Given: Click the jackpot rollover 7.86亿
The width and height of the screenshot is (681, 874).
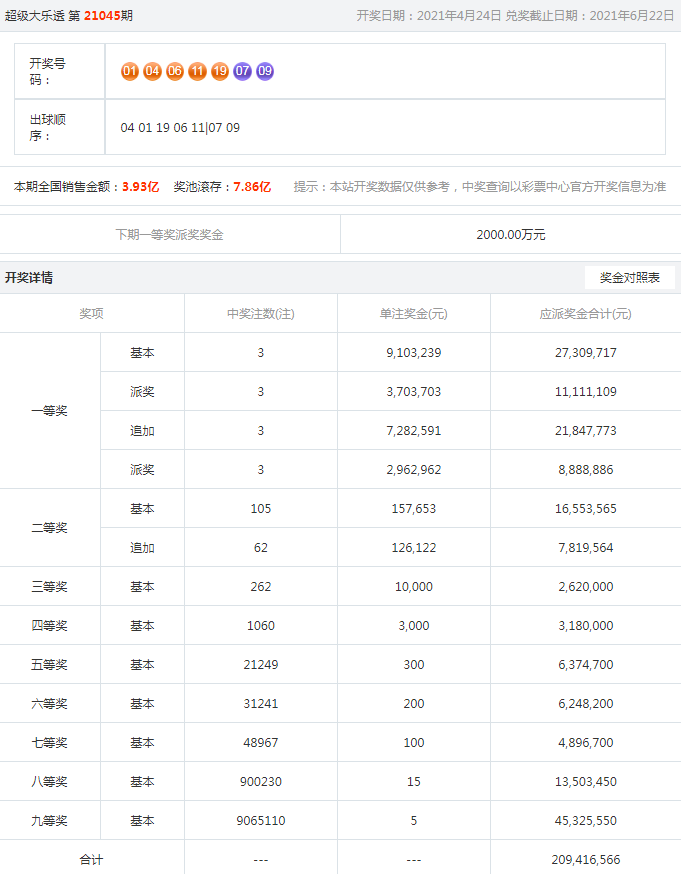Looking at the screenshot, I should [252, 187].
